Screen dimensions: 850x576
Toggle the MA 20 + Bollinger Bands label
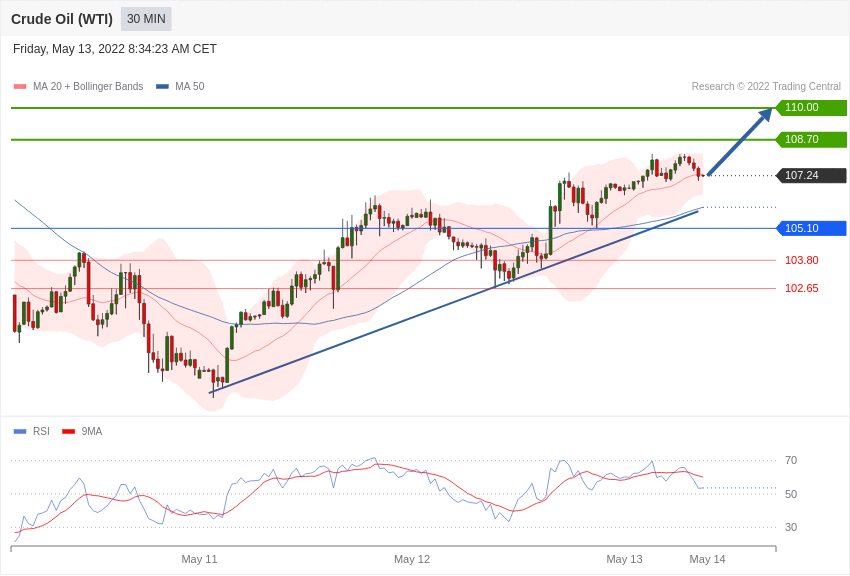(x=88, y=87)
